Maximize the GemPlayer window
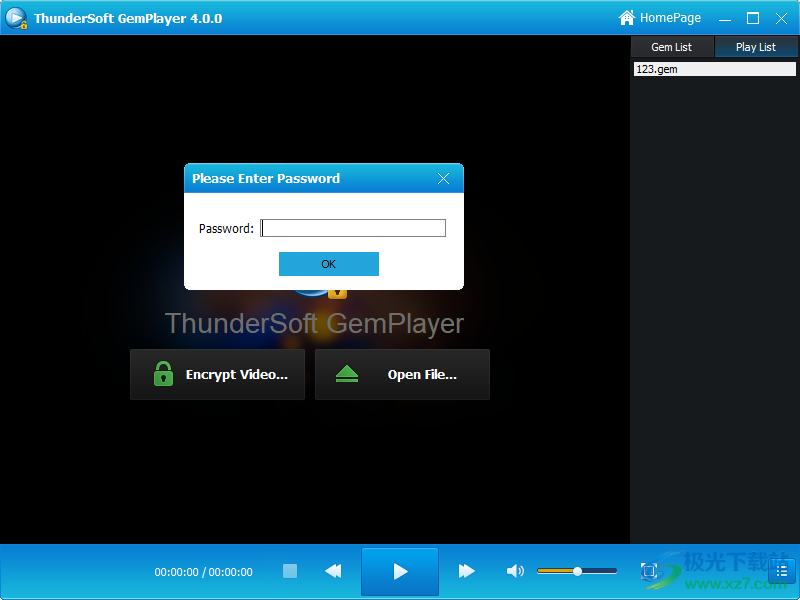800x600 pixels. [x=753, y=18]
